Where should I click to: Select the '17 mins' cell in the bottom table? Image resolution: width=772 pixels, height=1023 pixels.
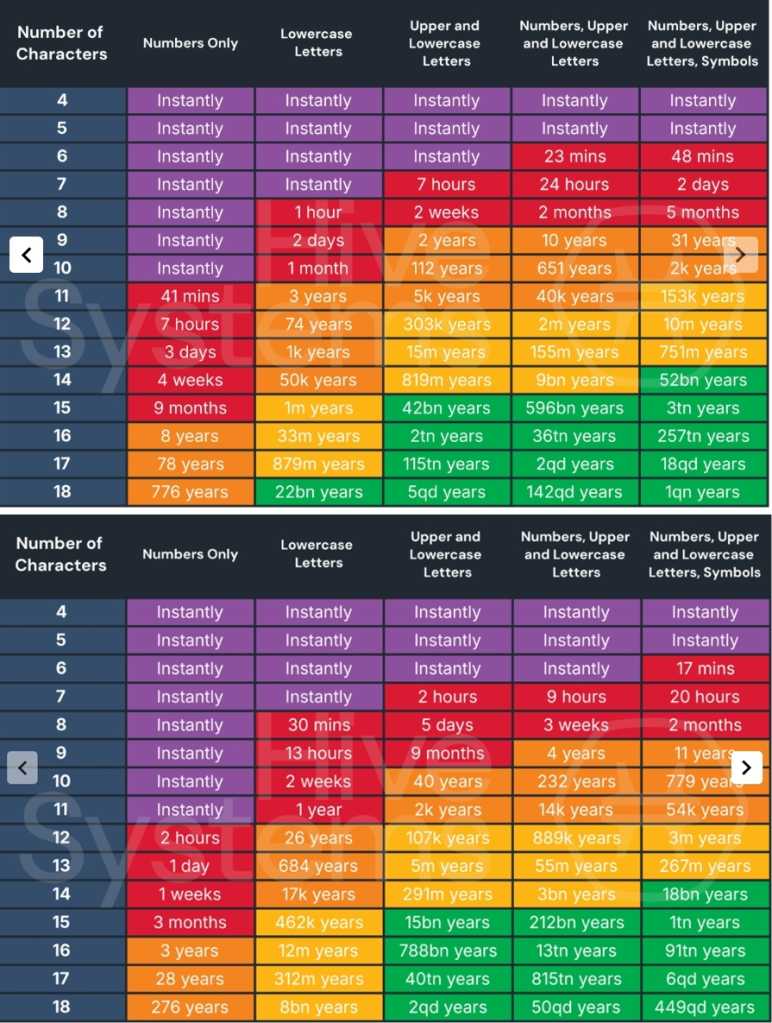point(704,668)
